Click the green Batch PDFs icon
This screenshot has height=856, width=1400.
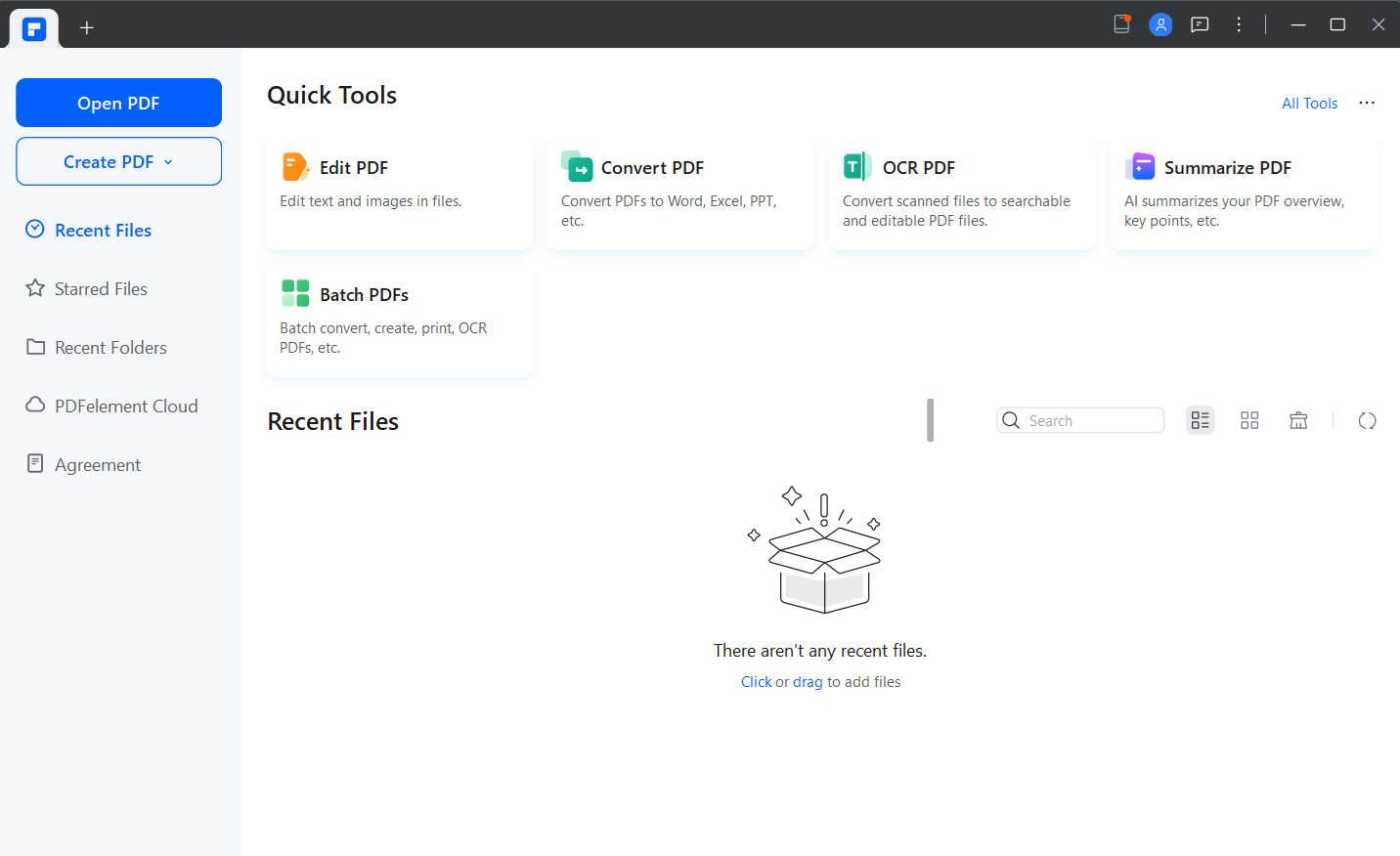pos(295,293)
